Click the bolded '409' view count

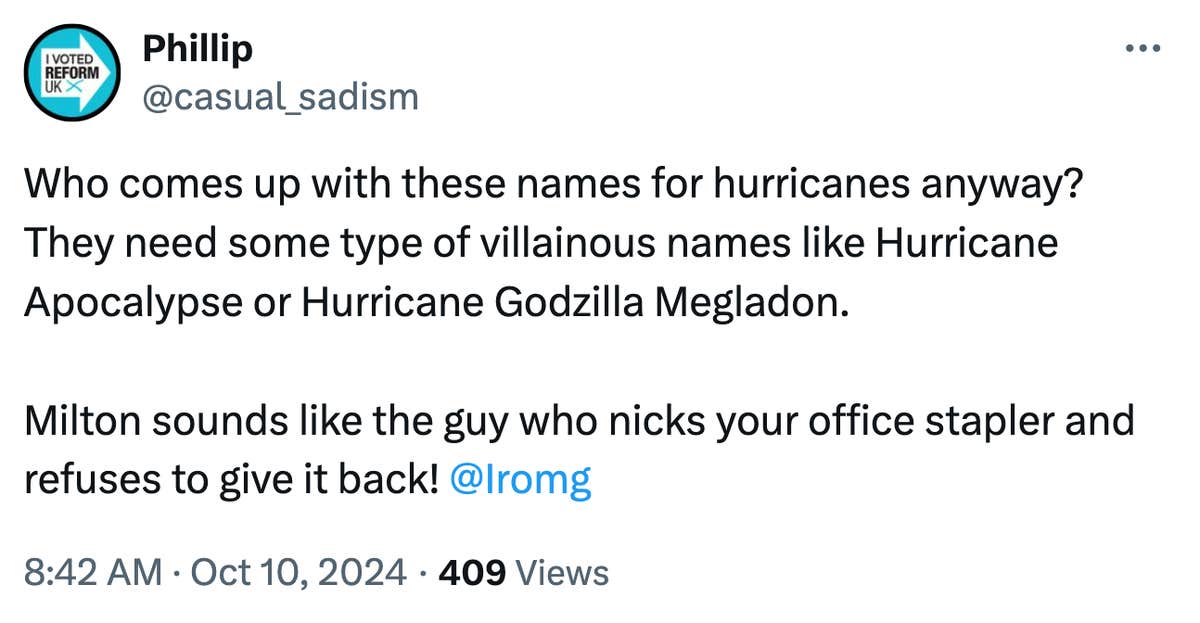pyautogui.click(x=471, y=573)
